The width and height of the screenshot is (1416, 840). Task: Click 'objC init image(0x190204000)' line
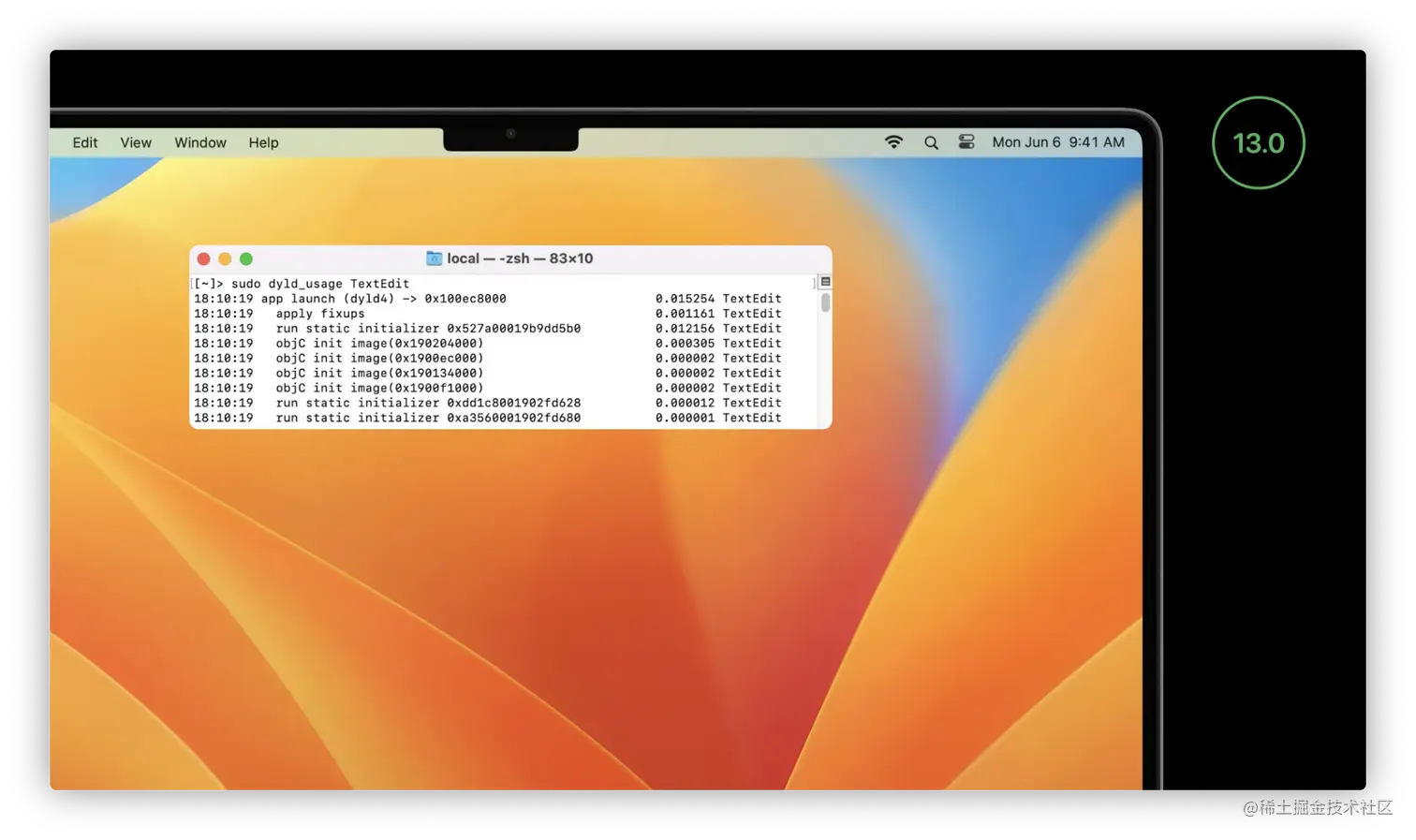pos(487,344)
